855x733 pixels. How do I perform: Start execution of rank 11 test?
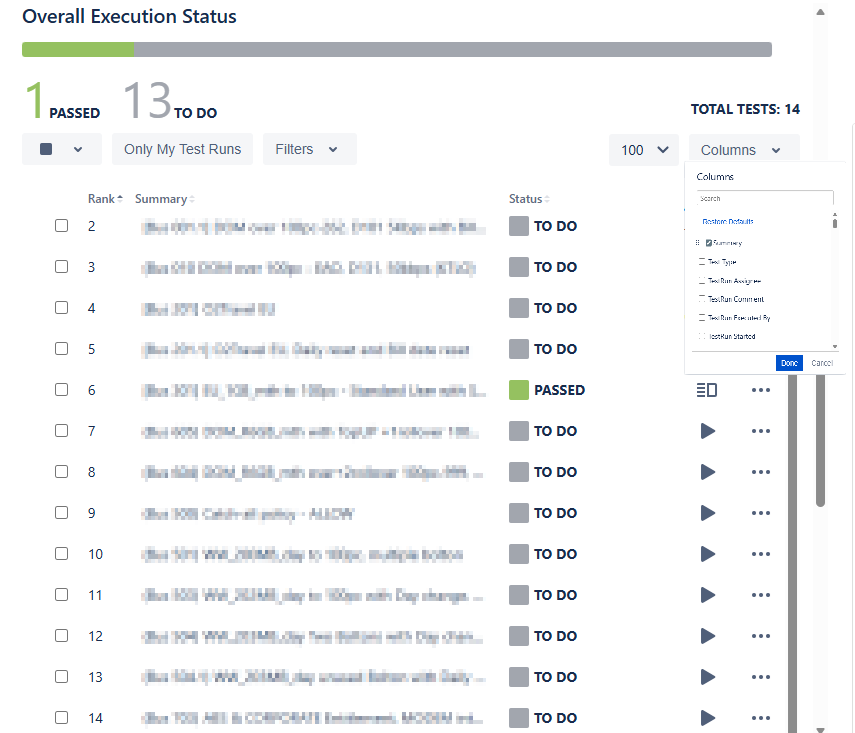click(708, 595)
